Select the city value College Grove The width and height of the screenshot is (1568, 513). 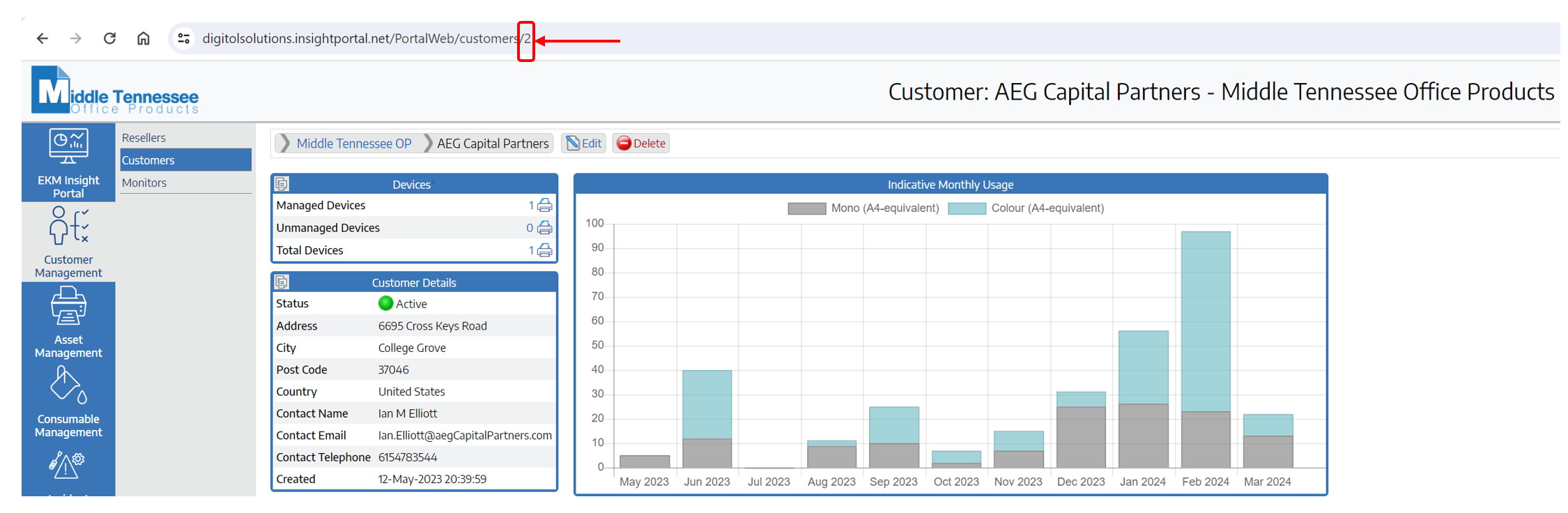[412, 348]
